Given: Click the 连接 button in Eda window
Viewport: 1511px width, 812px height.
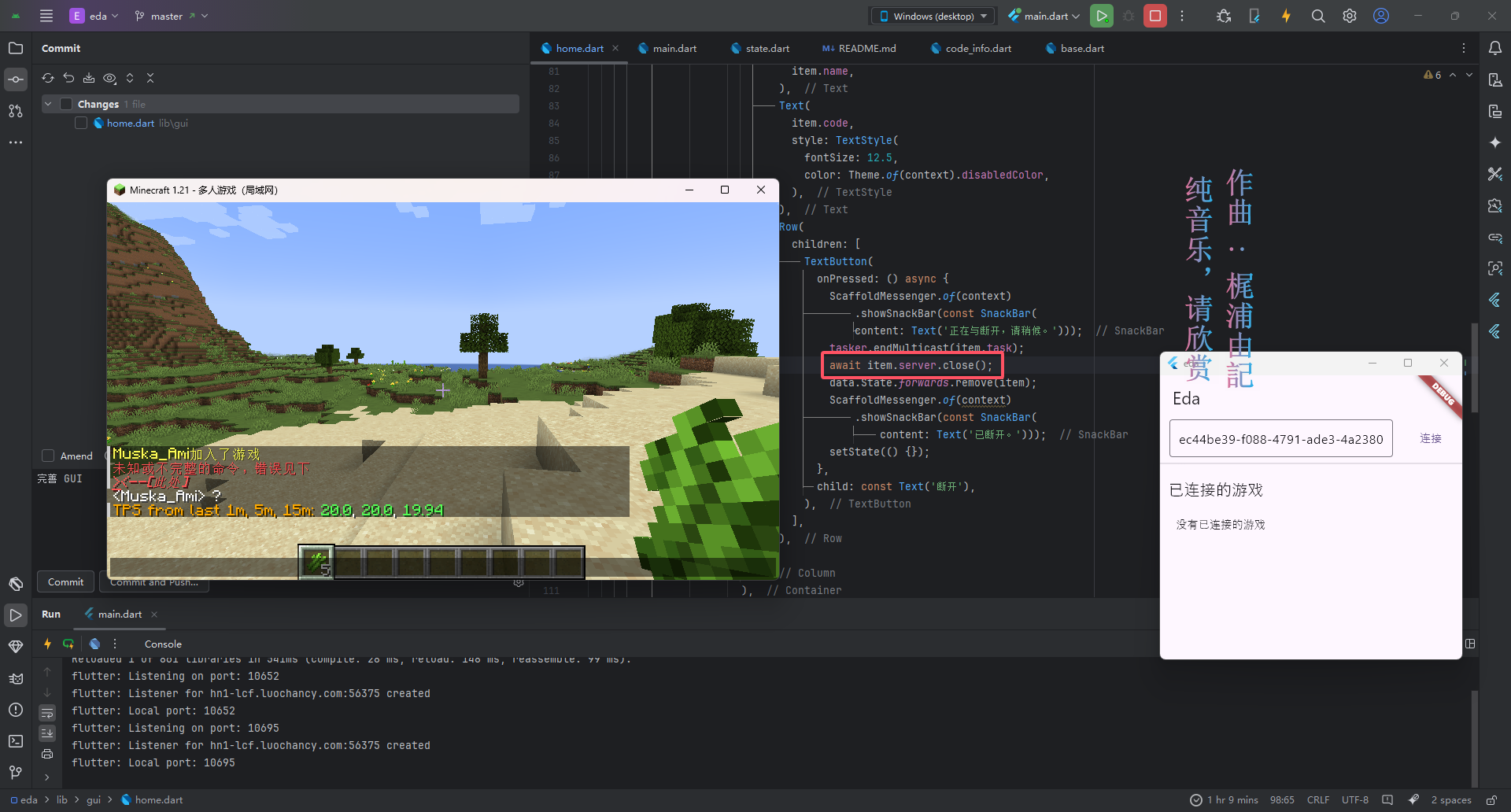Looking at the screenshot, I should point(1431,438).
